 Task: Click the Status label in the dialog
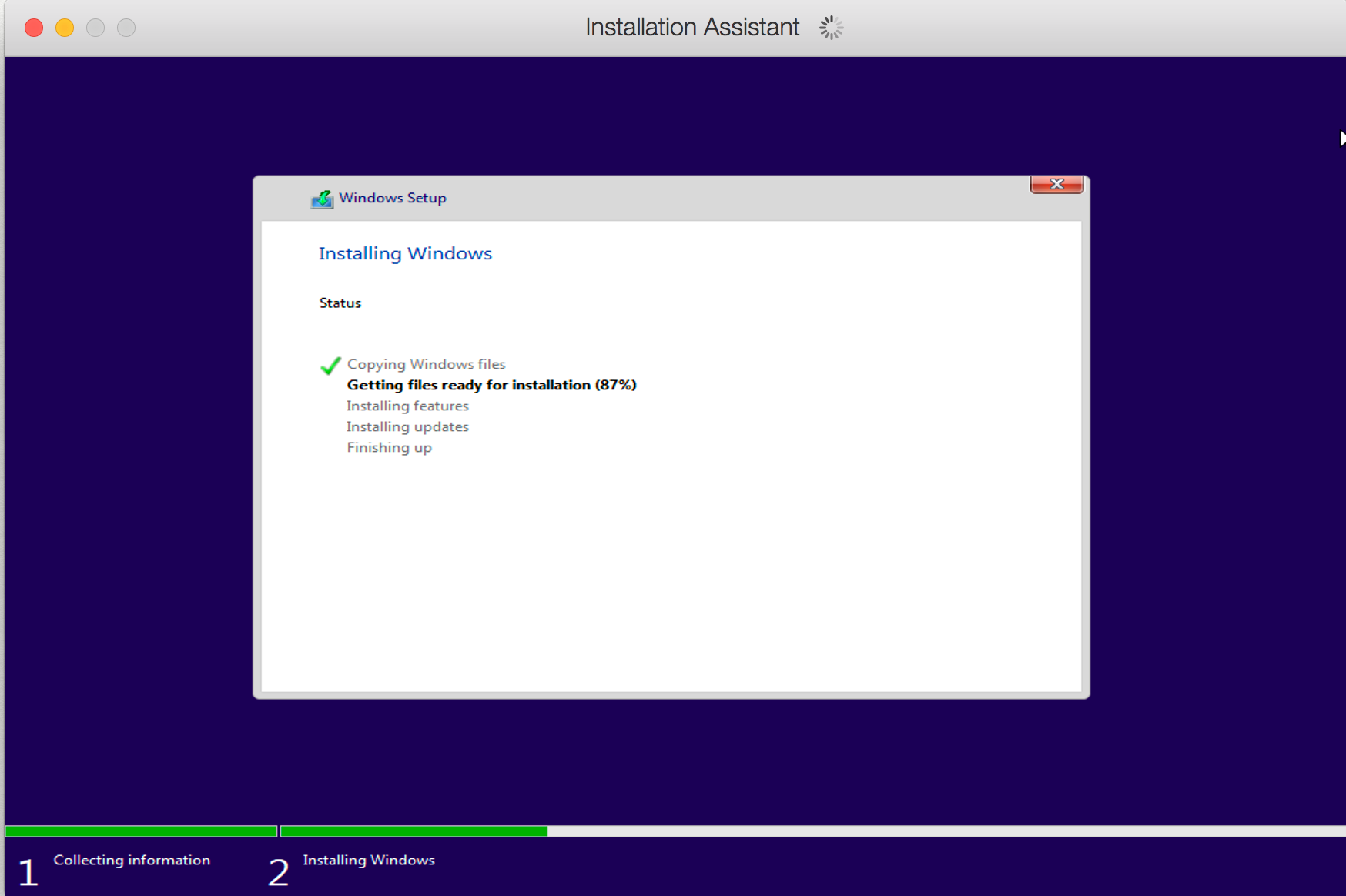340,303
